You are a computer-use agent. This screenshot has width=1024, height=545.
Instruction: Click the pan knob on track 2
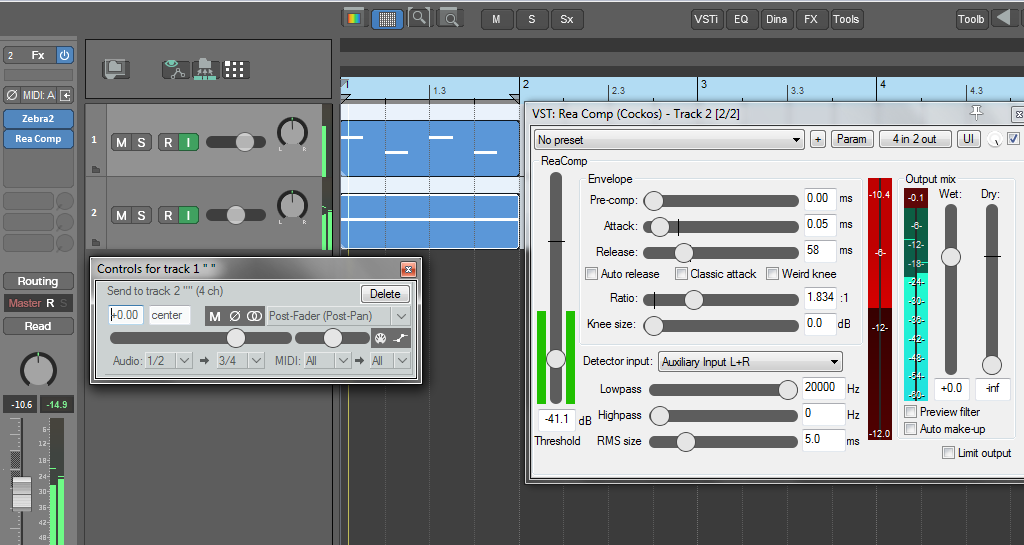click(292, 206)
